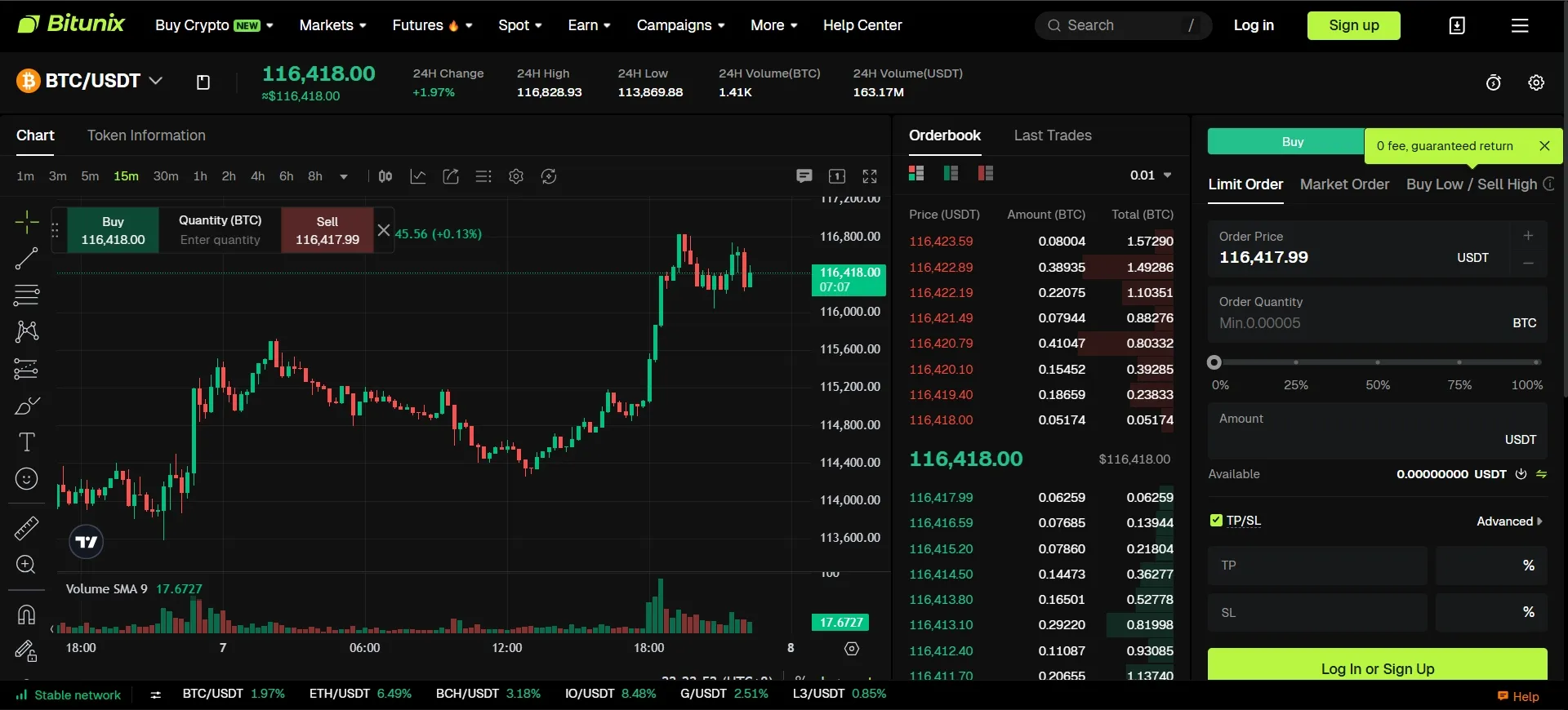
Task: Click the deposit icon beside Available USDT
Action: click(x=1521, y=474)
